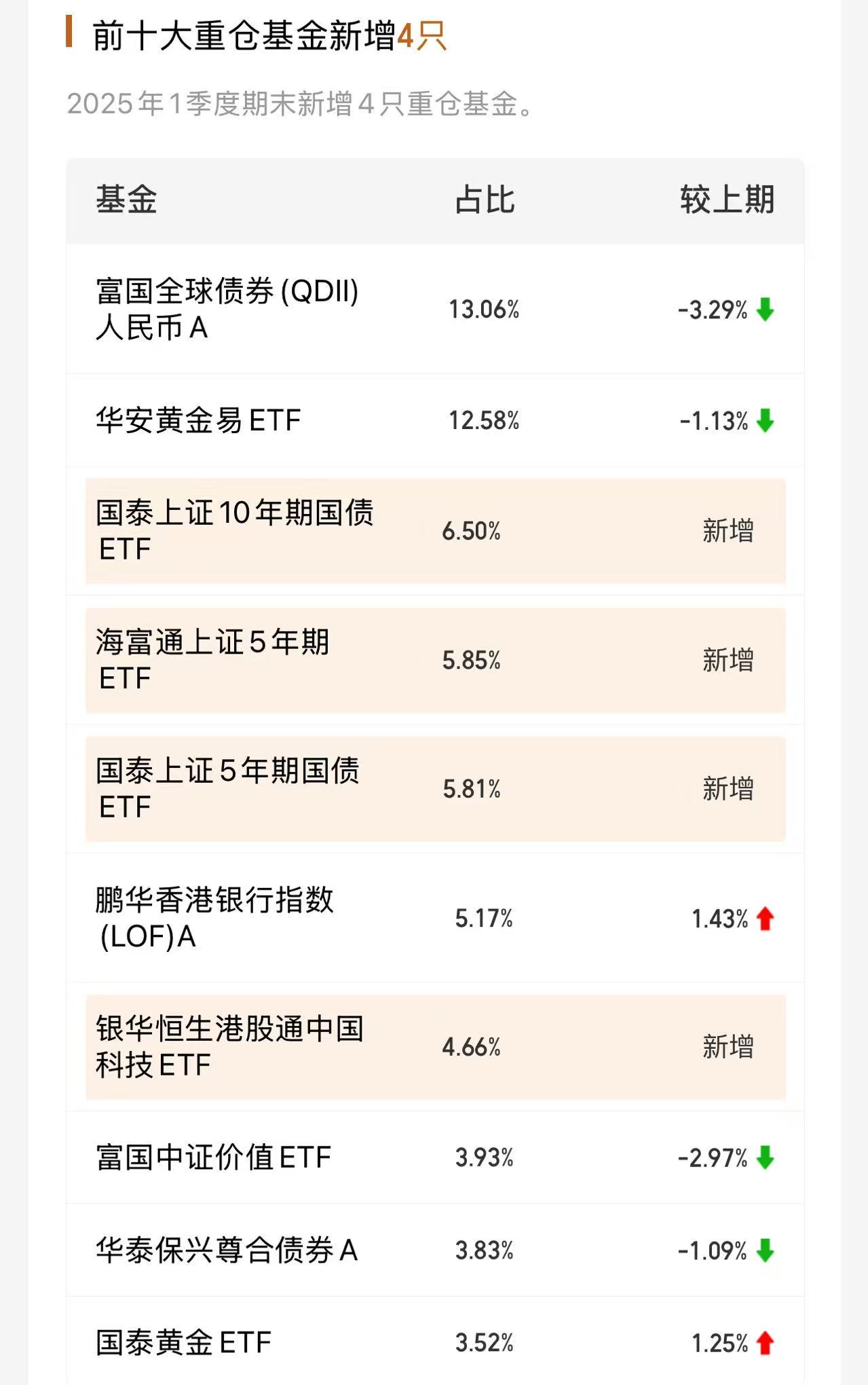Click red up arrow beside 1.25%
This screenshot has height=1385, width=868.
click(x=765, y=1343)
